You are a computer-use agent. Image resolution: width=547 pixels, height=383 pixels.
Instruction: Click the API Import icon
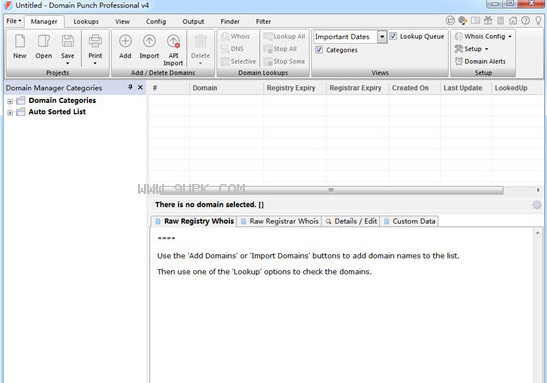pos(173,41)
